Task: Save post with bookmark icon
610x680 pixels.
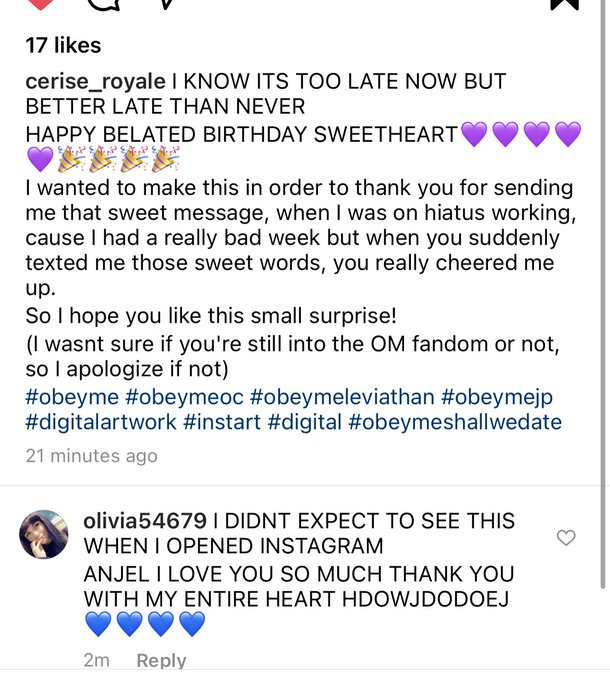Action: pyautogui.click(x=564, y=4)
